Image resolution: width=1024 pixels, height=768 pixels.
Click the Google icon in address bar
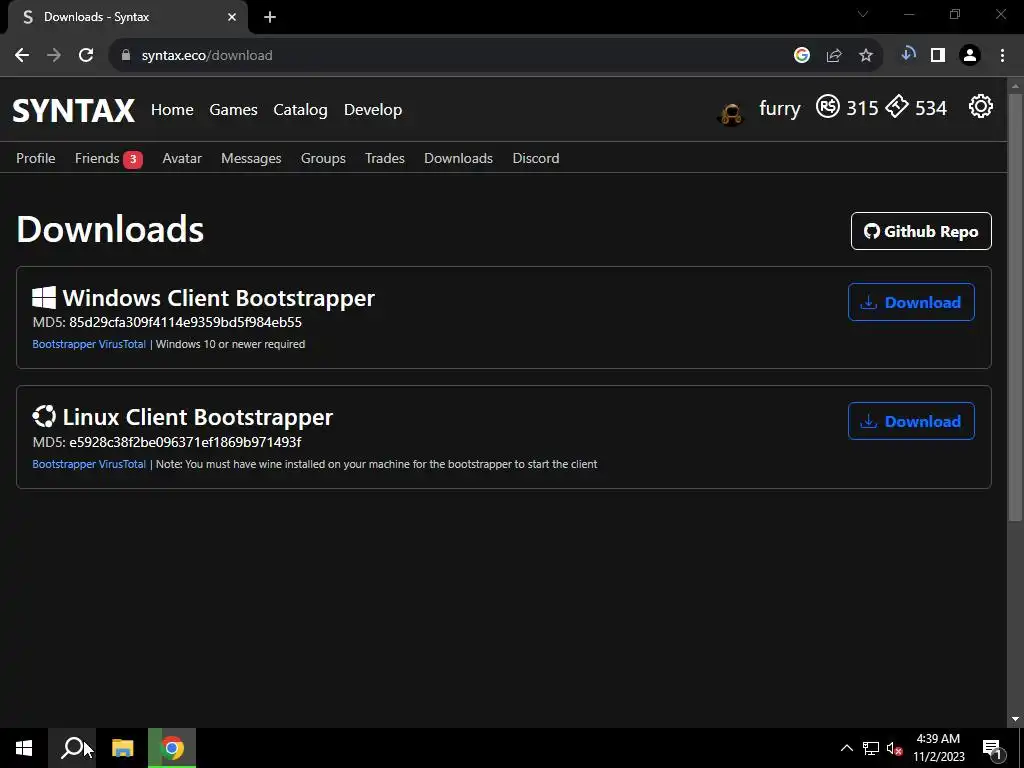(802, 56)
